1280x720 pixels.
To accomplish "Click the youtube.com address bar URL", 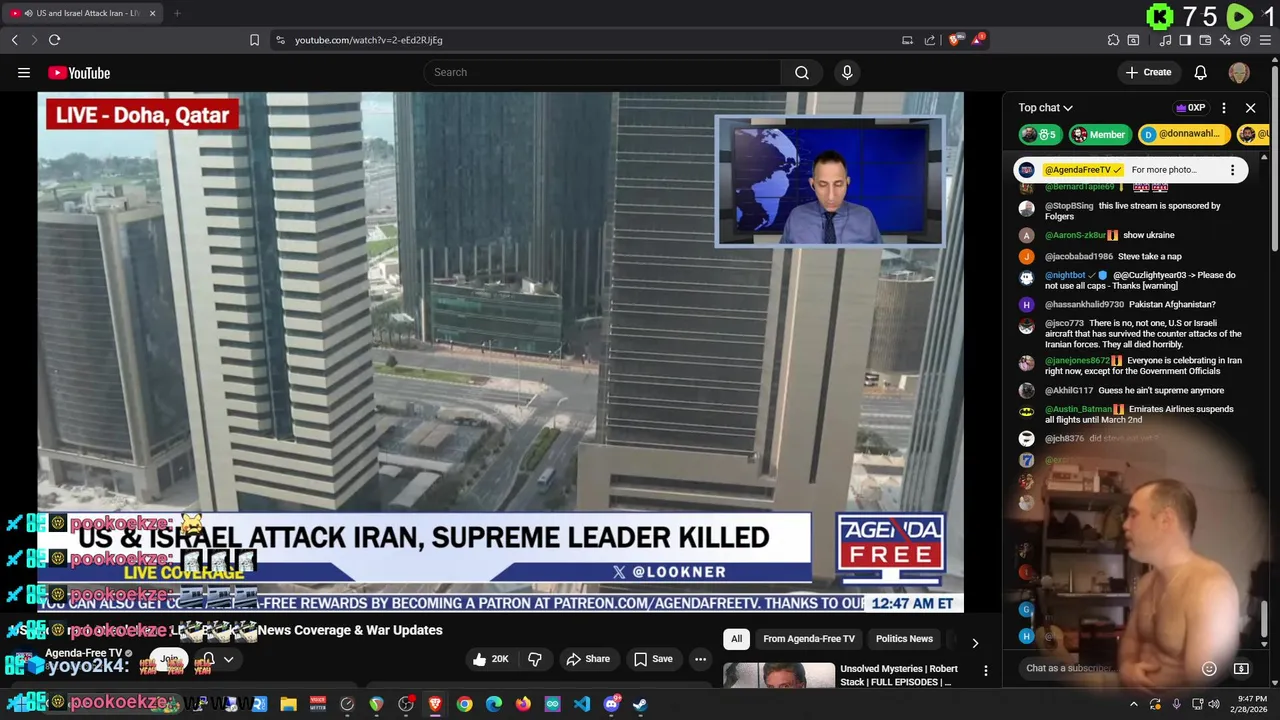I will click(369, 40).
